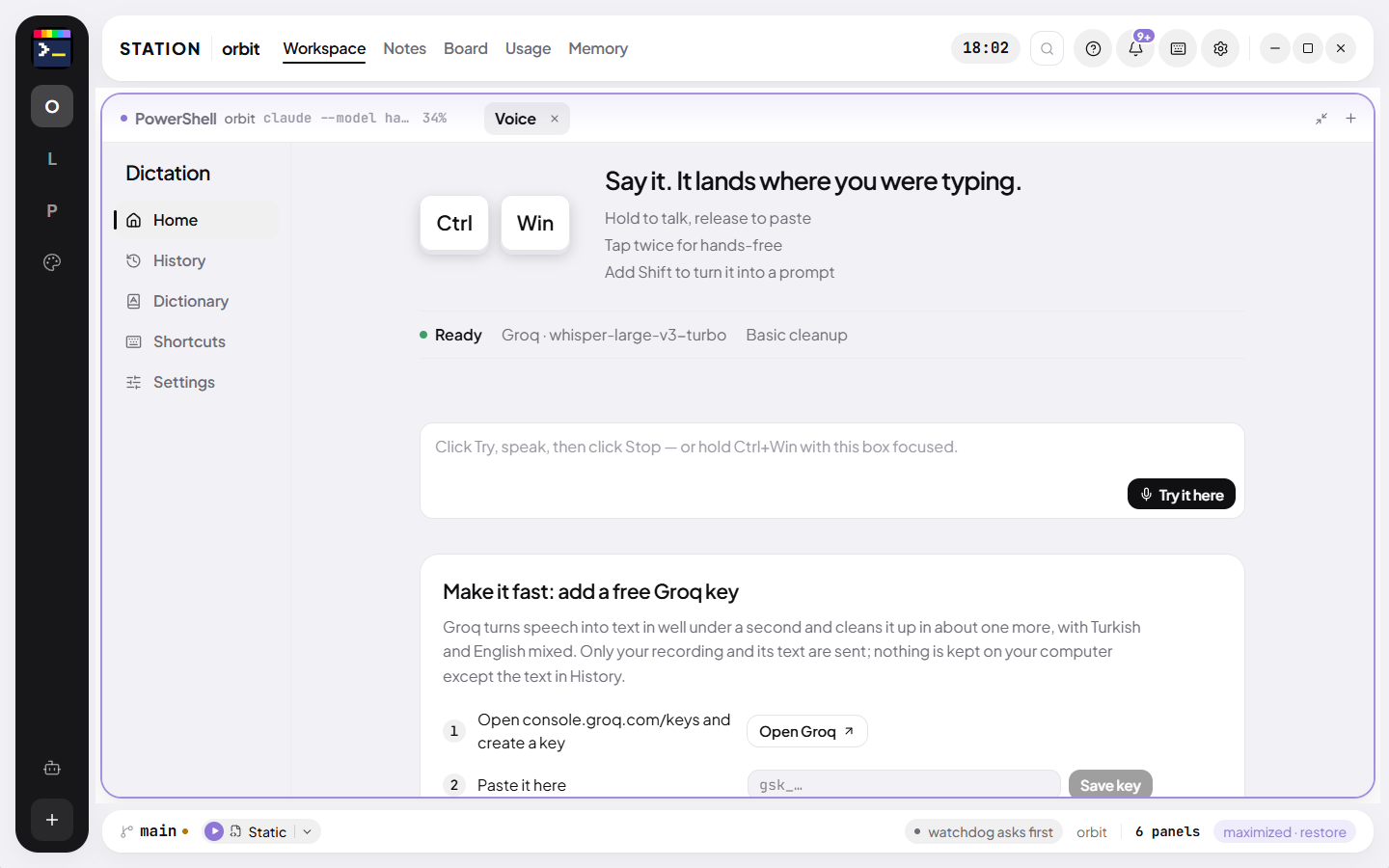Switch to the Usage tab
This screenshot has height=868, width=1389.
coord(528,48)
